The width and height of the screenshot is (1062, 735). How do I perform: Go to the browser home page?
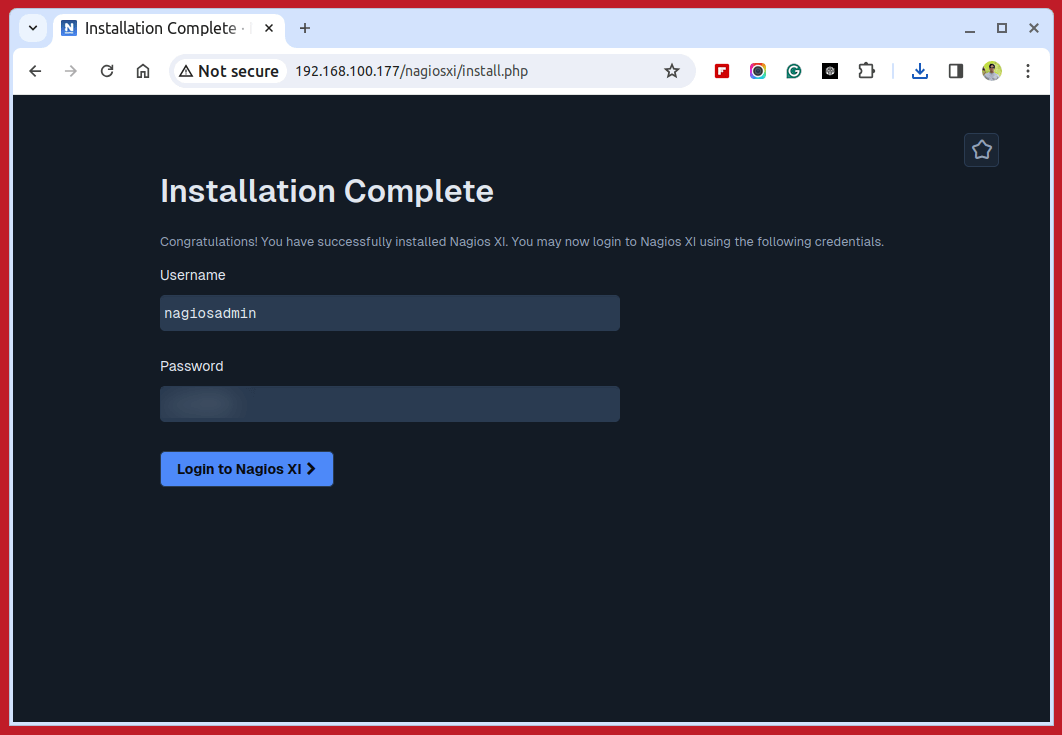143,71
